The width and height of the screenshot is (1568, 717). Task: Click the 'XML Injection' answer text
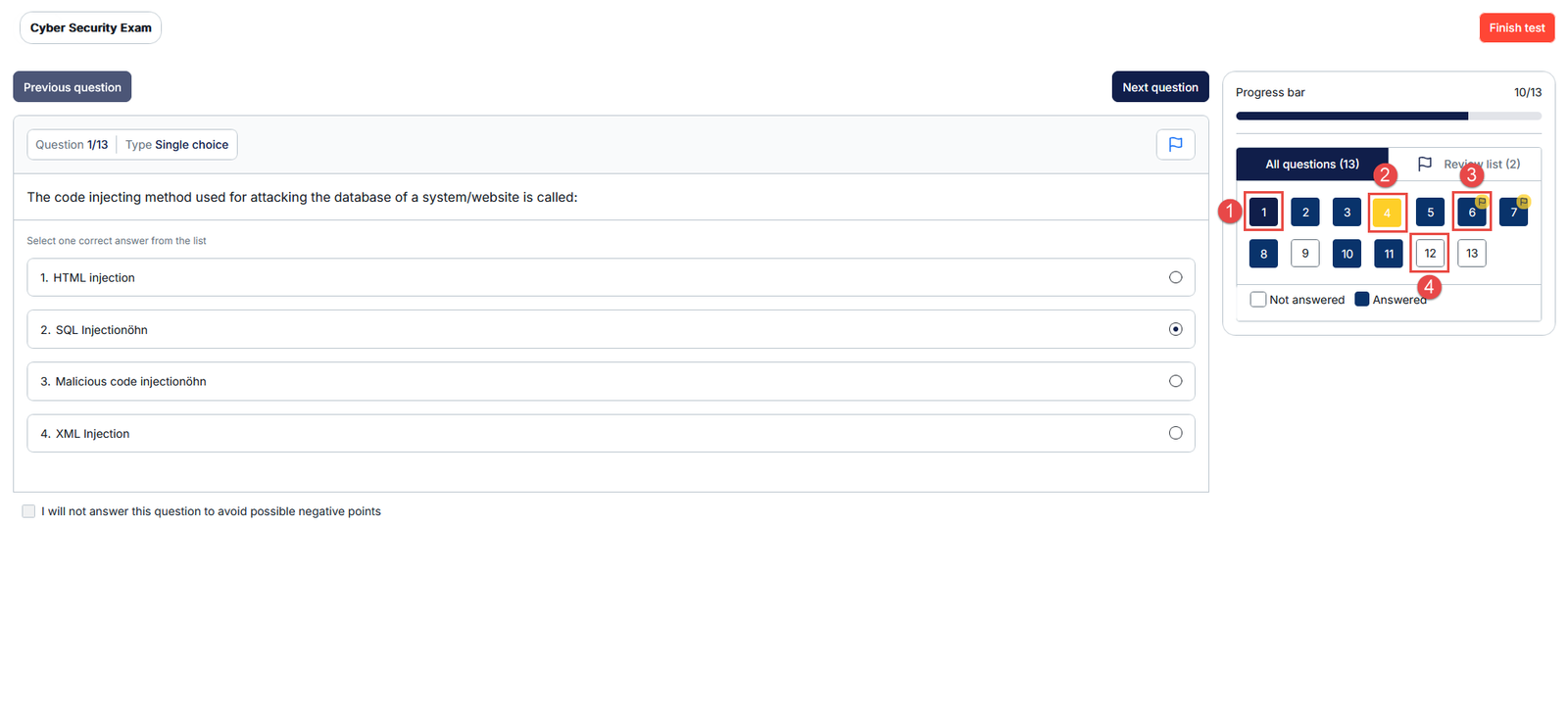click(x=92, y=434)
